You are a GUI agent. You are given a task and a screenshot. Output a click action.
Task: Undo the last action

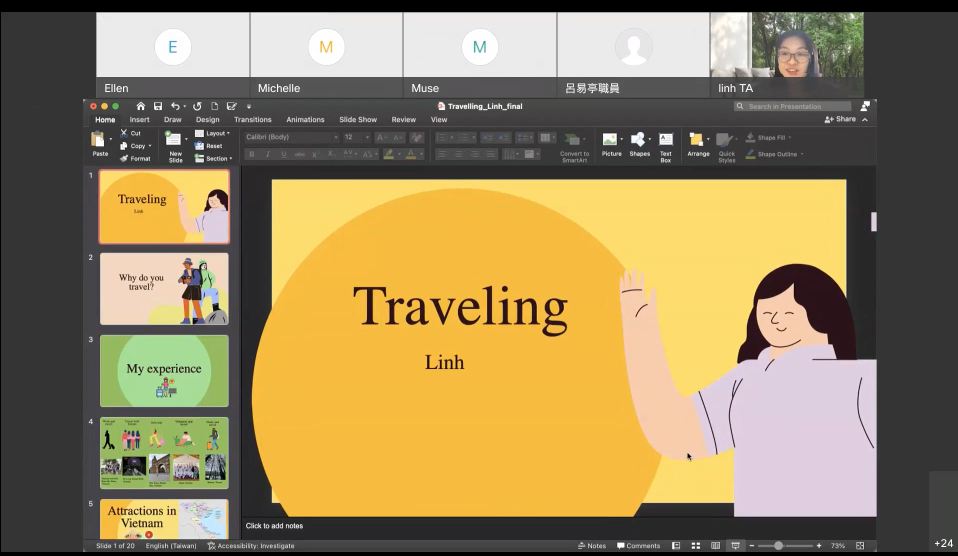tap(175, 106)
